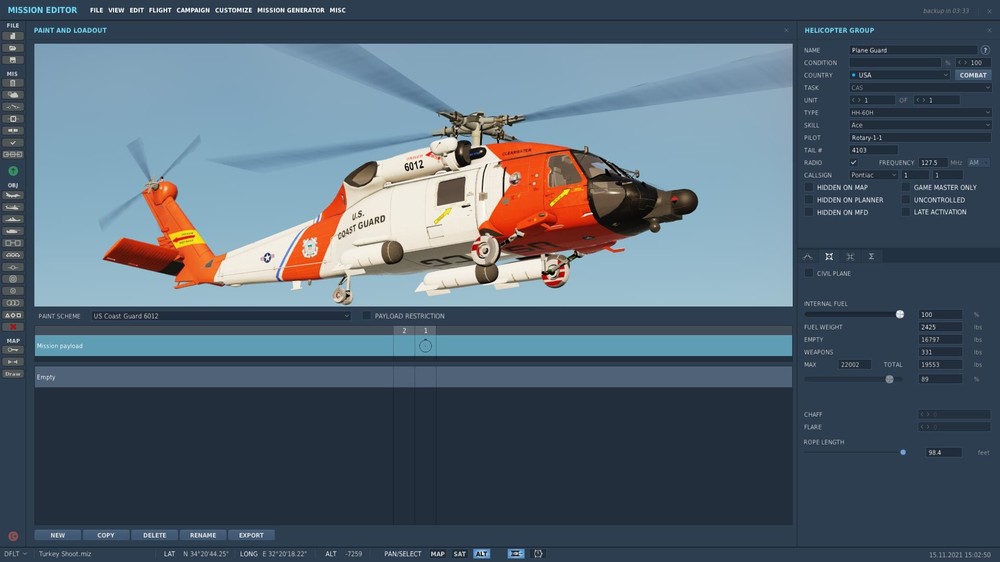
Task: Close the Paint and Loadout panel
Action: click(786, 30)
